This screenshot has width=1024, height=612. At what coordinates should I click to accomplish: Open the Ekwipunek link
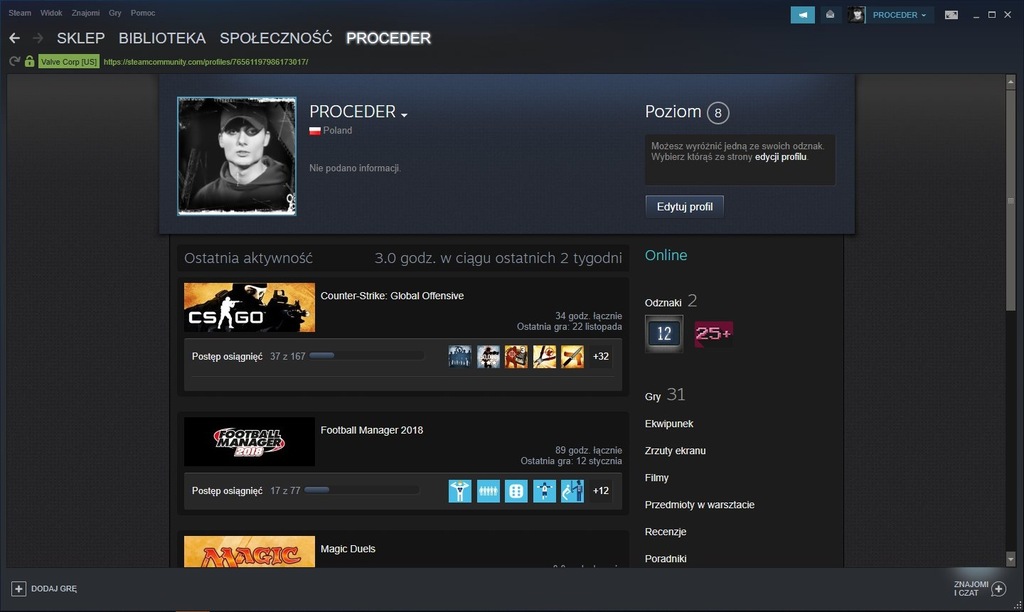click(669, 424)
